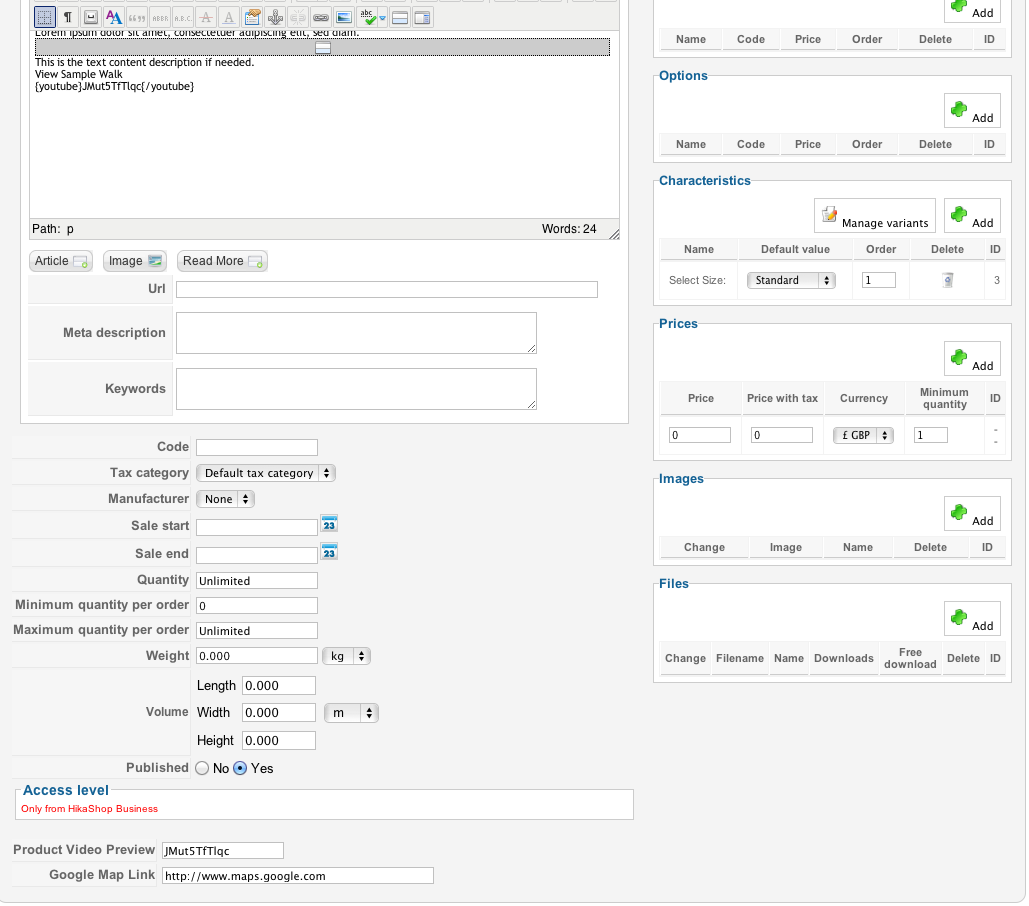Click the insert template layout icon
This screenshot has width=1029, height=906.
[423, 17]
